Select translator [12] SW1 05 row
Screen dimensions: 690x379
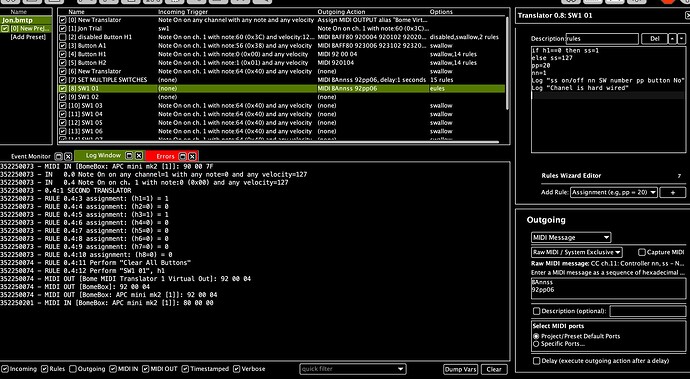[282, 123]
